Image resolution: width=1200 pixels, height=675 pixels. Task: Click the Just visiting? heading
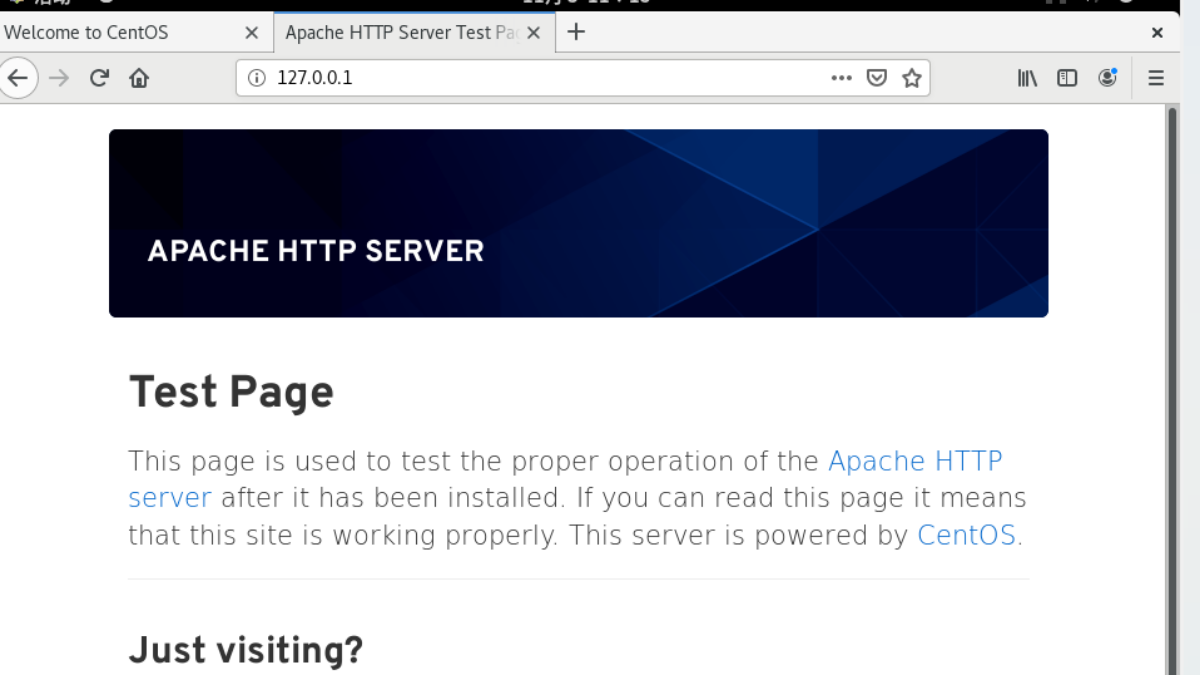(246, 650)
